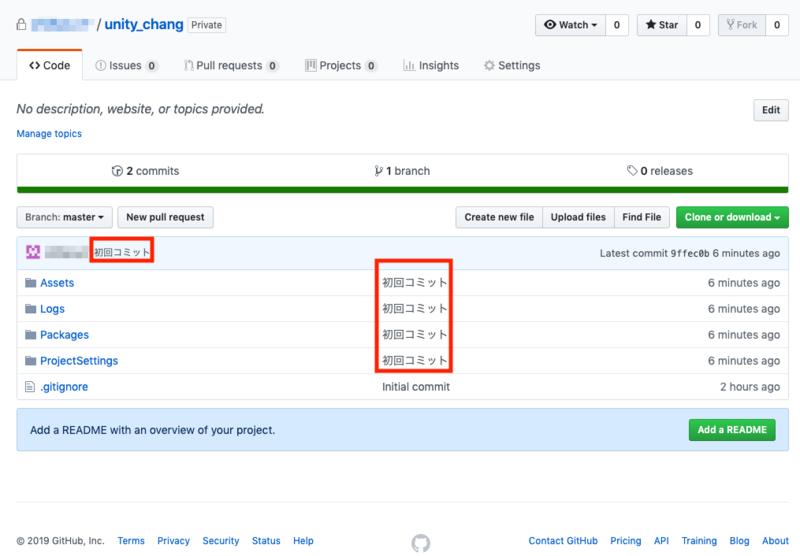
Task: View the 1 branch link
Action: pyautogui.click(x=402, y=171)
